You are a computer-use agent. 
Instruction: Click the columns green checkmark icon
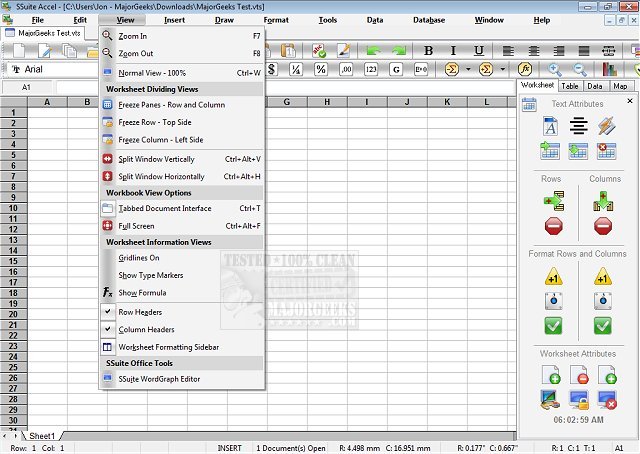[602, 326]
